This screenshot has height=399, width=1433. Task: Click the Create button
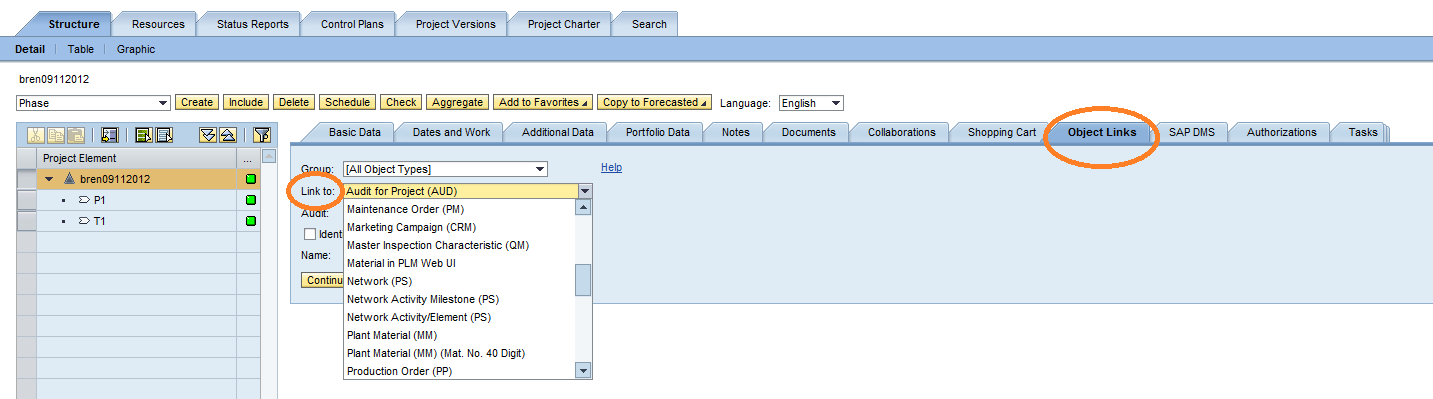[x=197, y=102]
